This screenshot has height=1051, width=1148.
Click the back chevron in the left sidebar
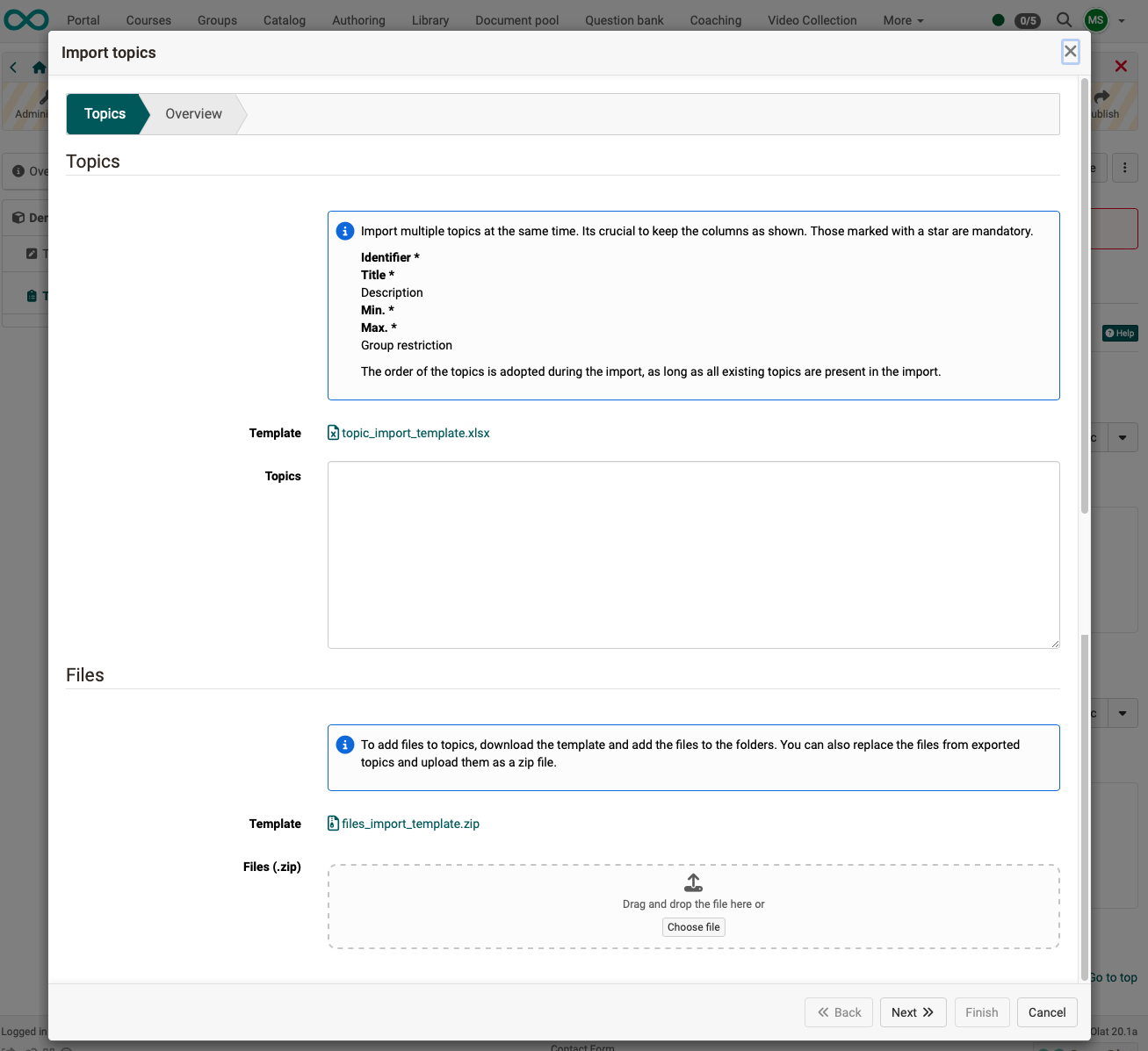[12, 67]
